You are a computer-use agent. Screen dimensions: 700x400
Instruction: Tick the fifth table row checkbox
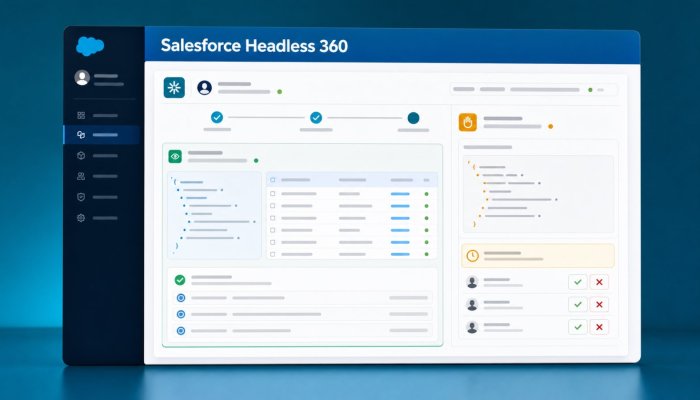(x=273, y=242)
